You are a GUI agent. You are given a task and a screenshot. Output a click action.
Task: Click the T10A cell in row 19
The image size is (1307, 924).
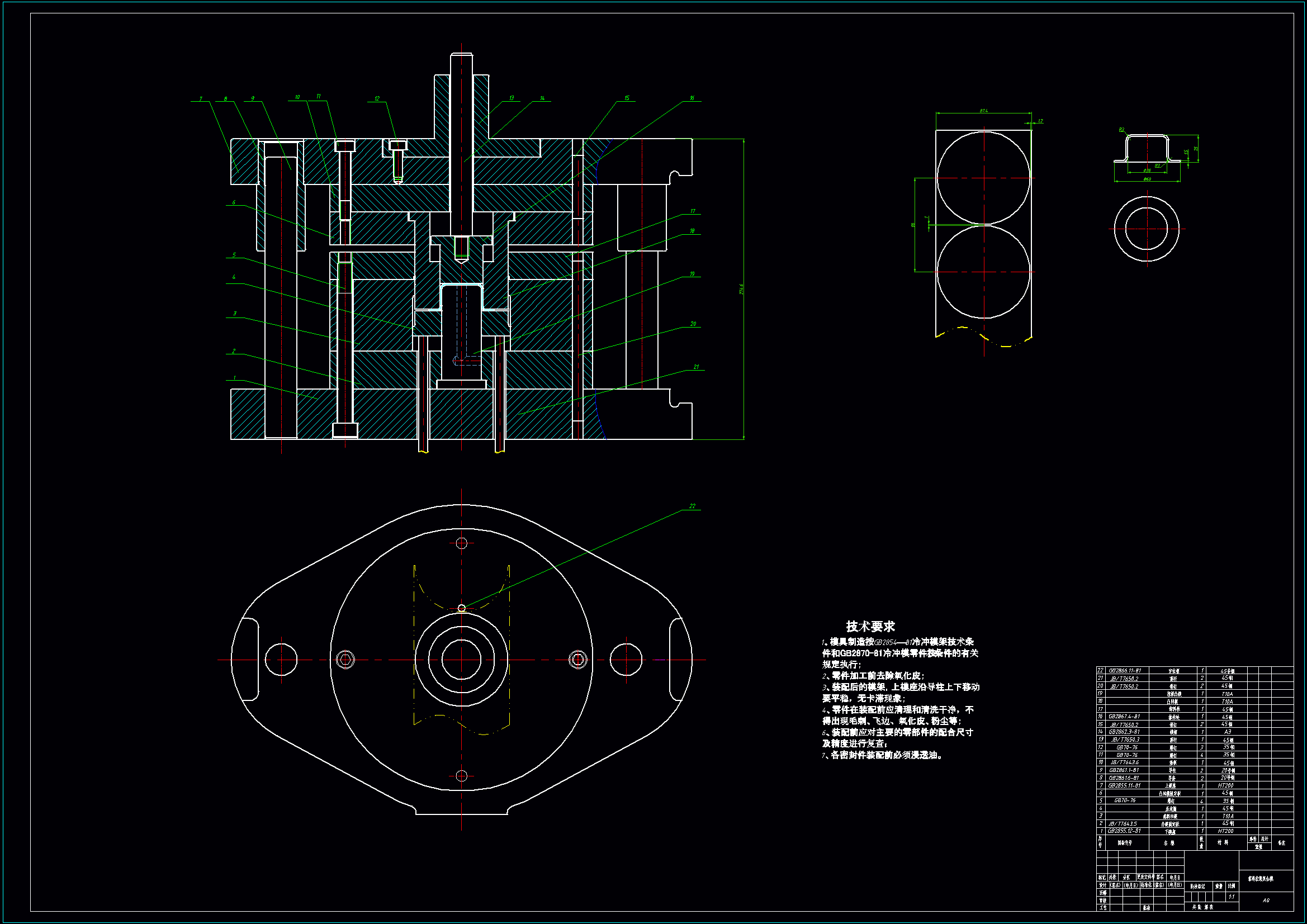point(1227,694)
